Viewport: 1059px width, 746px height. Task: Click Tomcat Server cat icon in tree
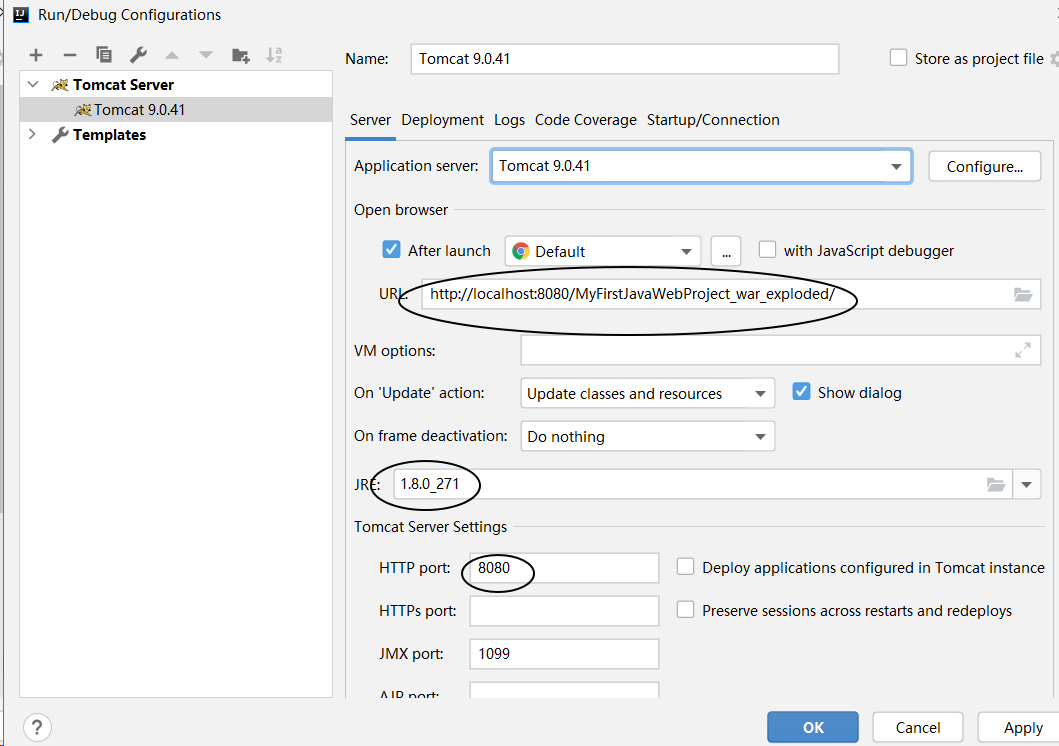pyautogui.click(x=60, y=85)
